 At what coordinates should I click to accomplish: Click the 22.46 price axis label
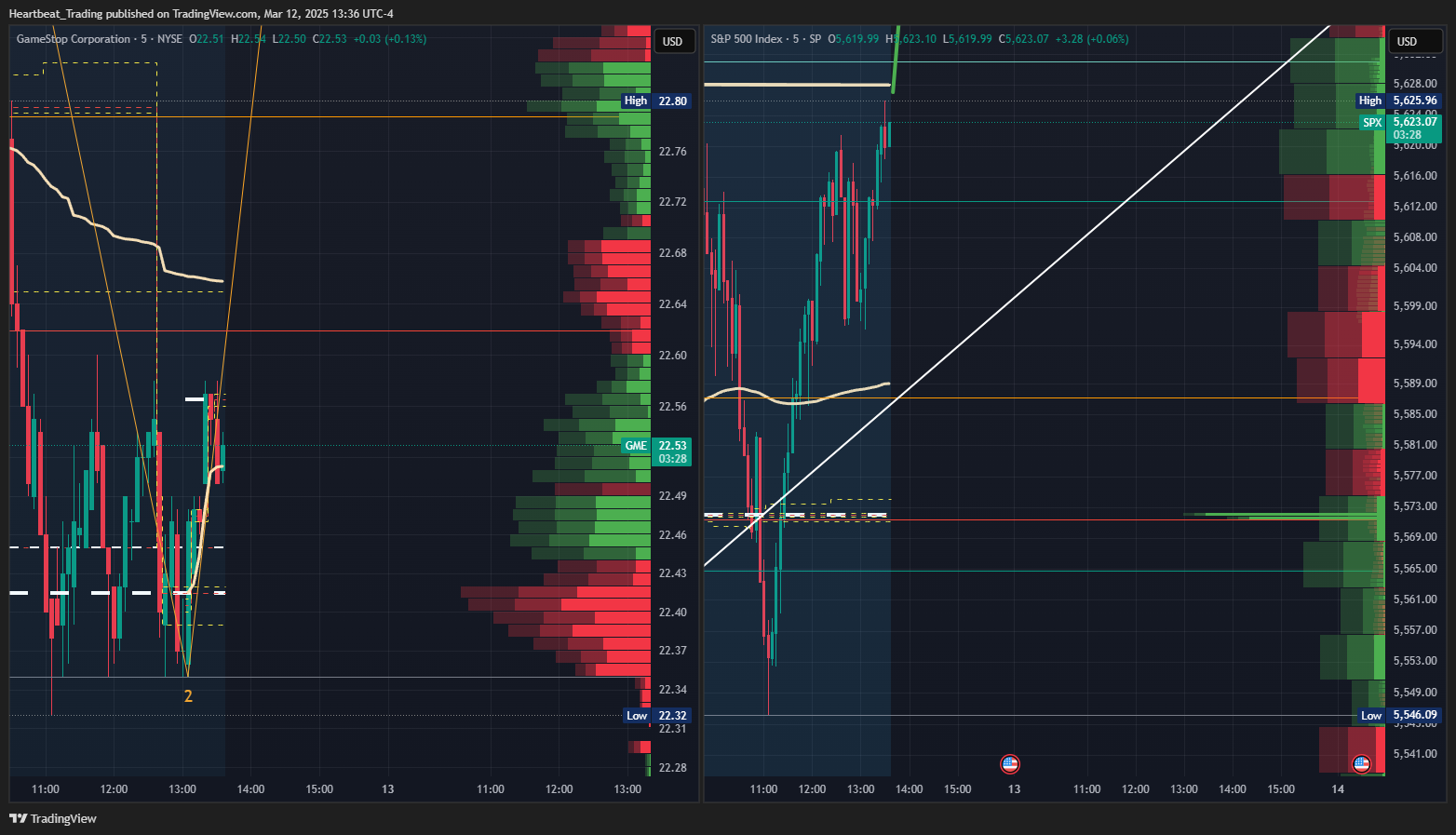(x=672, y=535)
